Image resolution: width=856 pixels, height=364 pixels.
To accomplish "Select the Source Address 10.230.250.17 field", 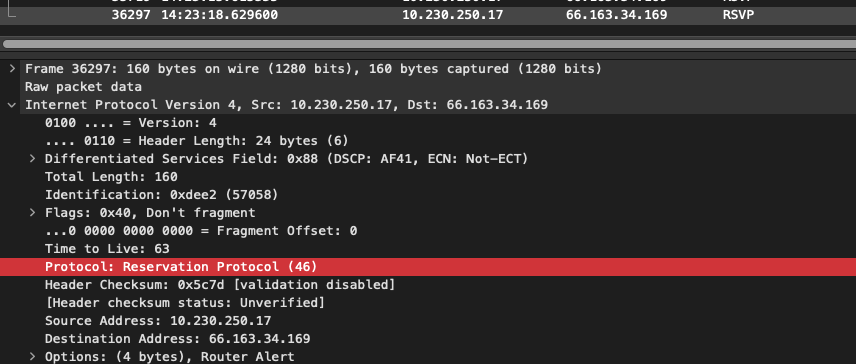I will (x=428, y=321).
